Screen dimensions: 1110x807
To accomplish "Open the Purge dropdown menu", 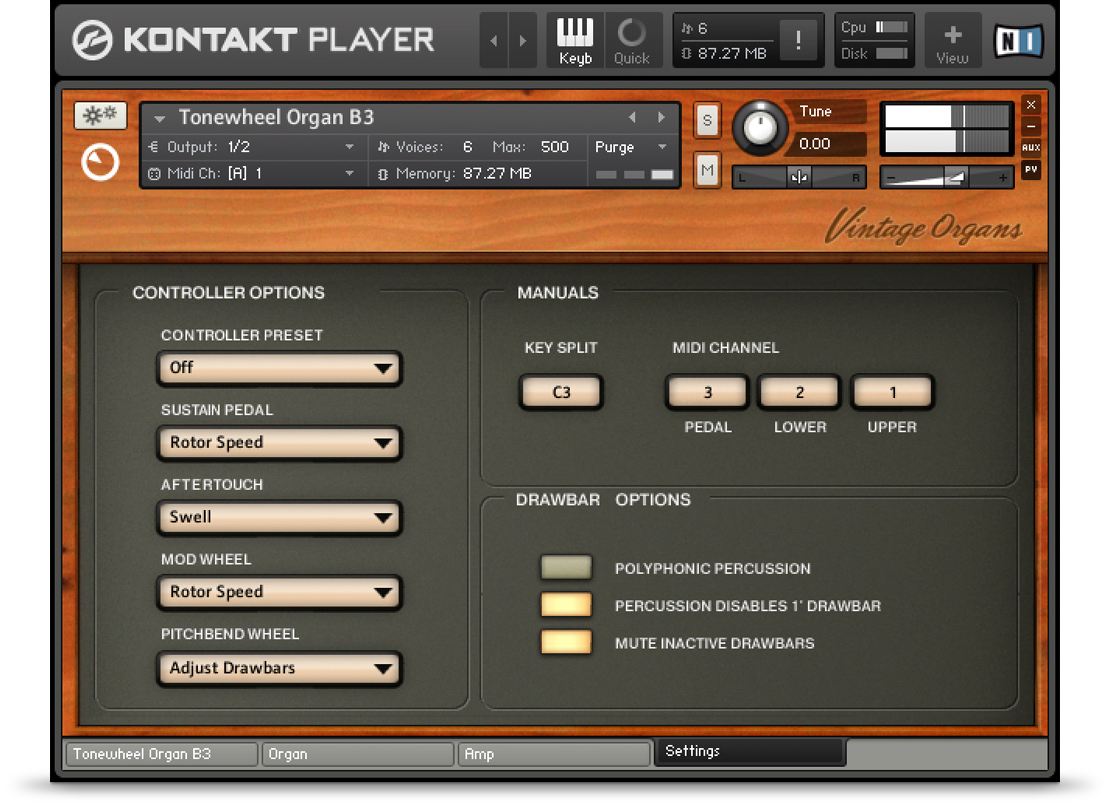I will pos(631,147).
